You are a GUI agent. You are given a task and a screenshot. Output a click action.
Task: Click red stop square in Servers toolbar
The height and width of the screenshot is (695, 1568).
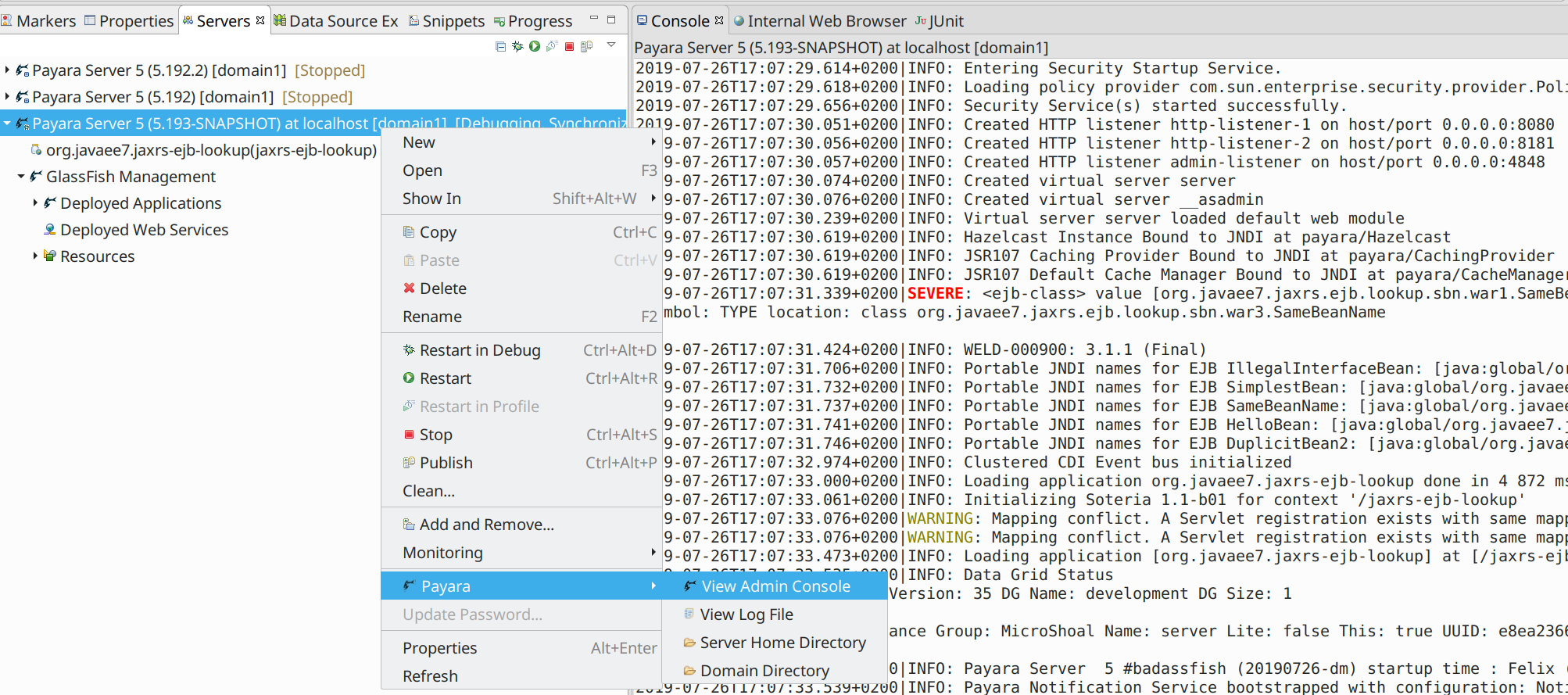[569, 47]
